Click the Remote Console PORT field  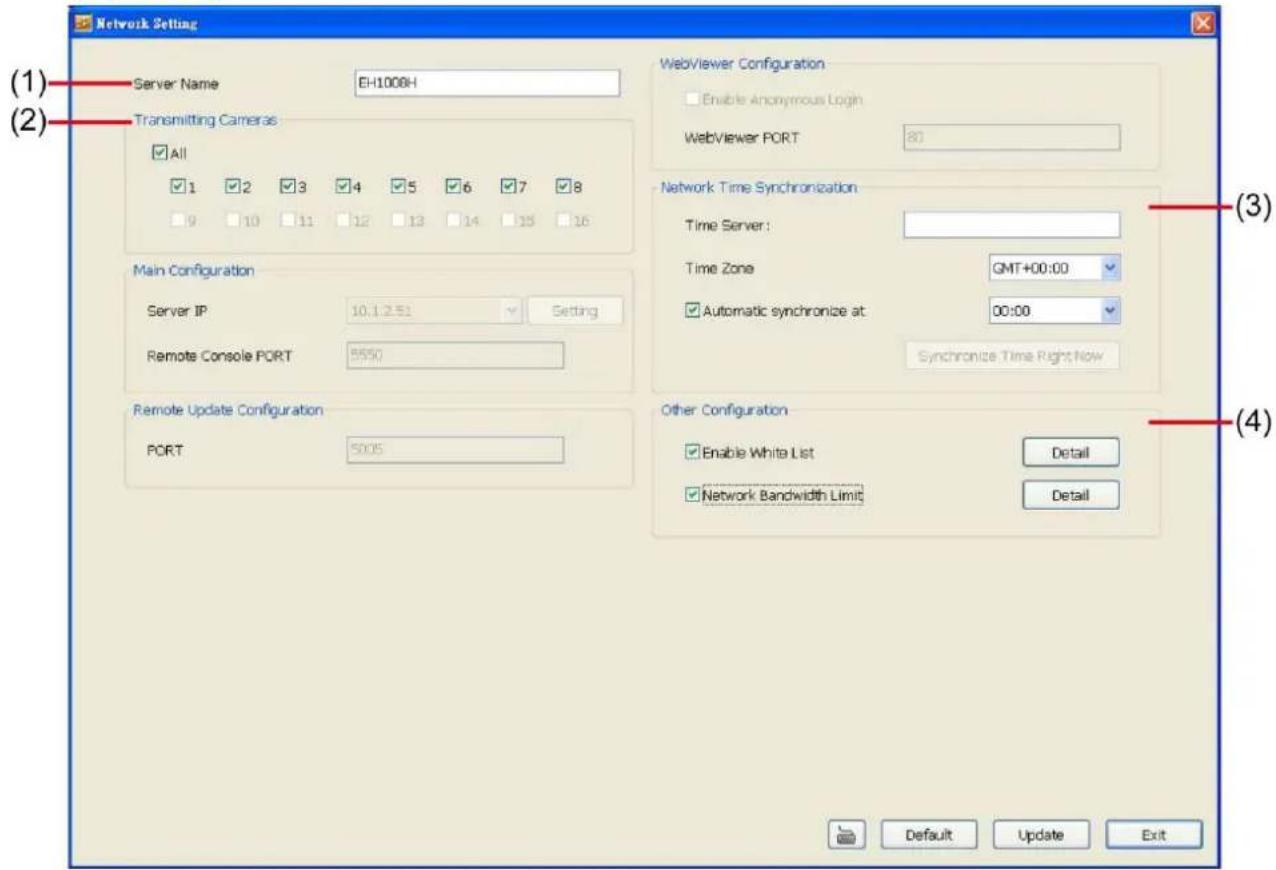455,356
